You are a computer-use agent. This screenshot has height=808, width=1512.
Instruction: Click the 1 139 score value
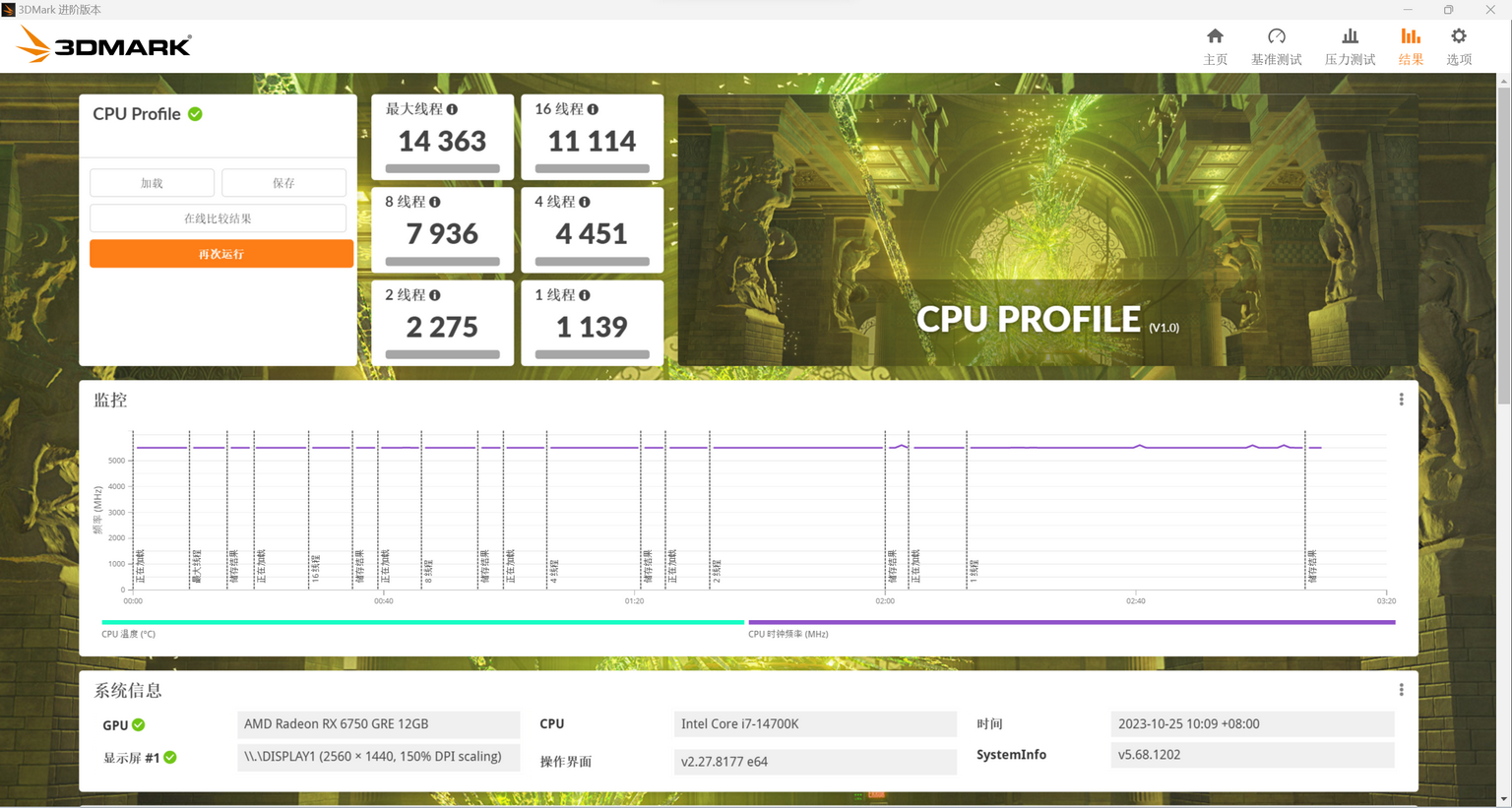(x=592, y=327)
